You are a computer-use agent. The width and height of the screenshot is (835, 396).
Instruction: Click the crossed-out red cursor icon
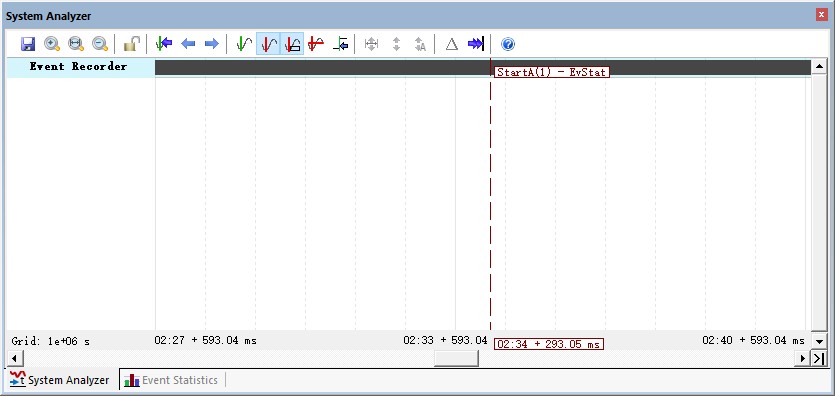(x=316, y=44)
